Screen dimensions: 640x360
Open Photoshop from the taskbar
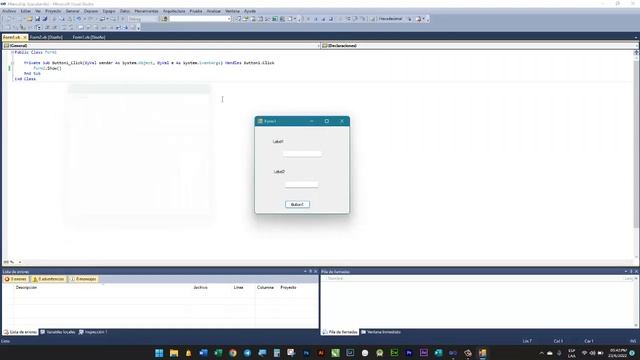click(x=306, y=353)
